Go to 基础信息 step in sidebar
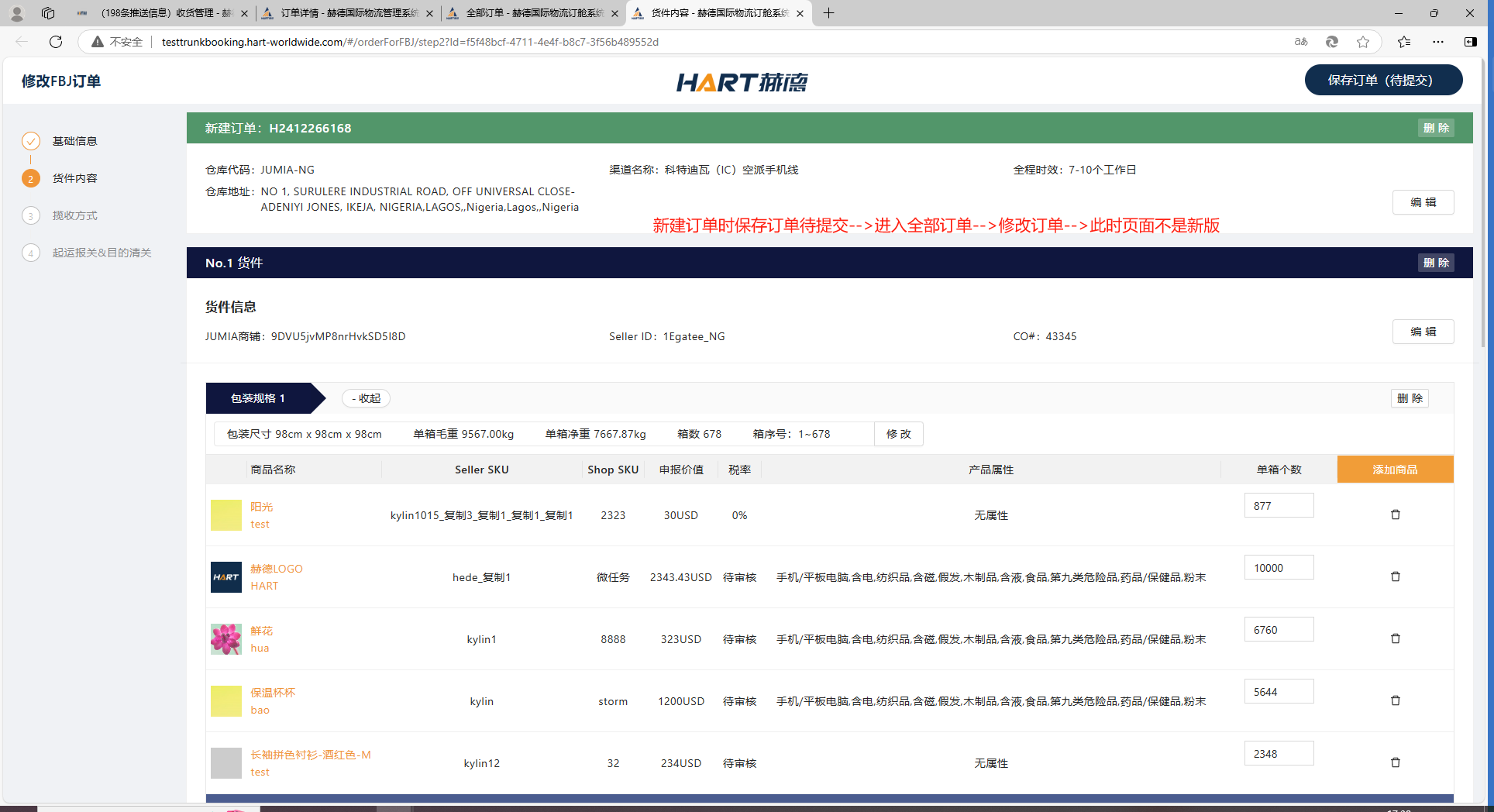Viewport: 1494px width, 812px height. point(74,141)
